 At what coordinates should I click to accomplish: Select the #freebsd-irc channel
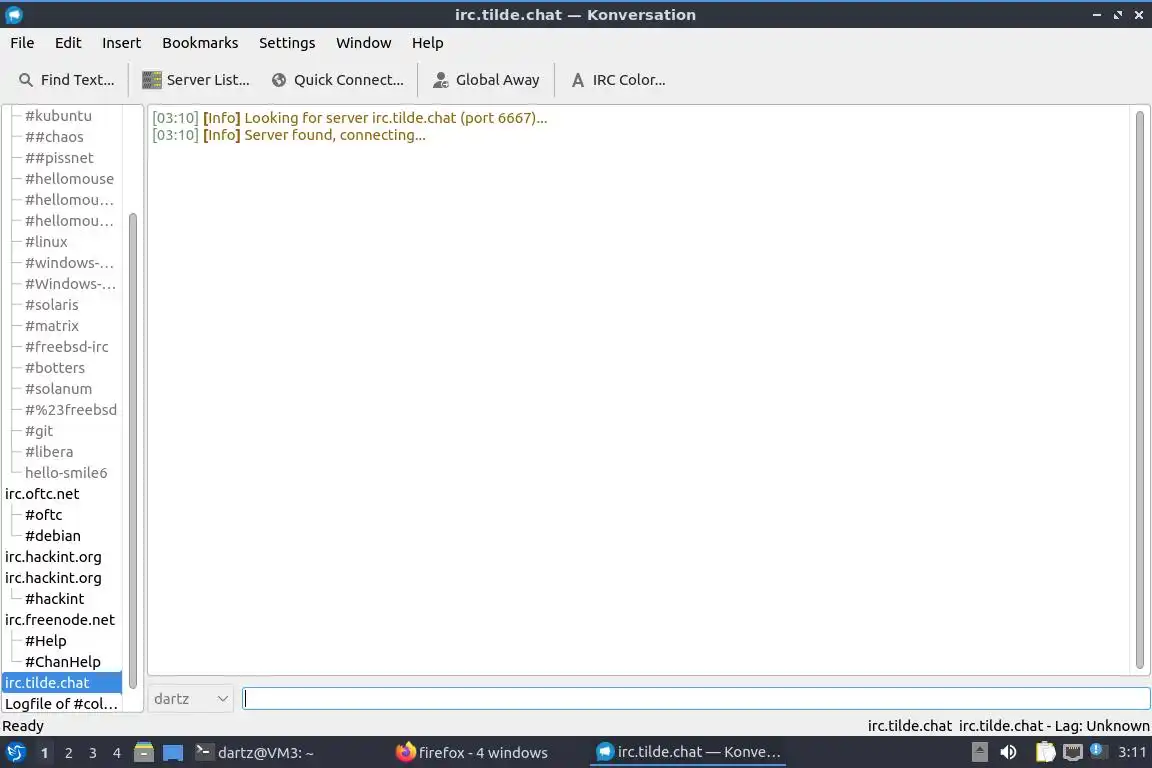point(66,347)
